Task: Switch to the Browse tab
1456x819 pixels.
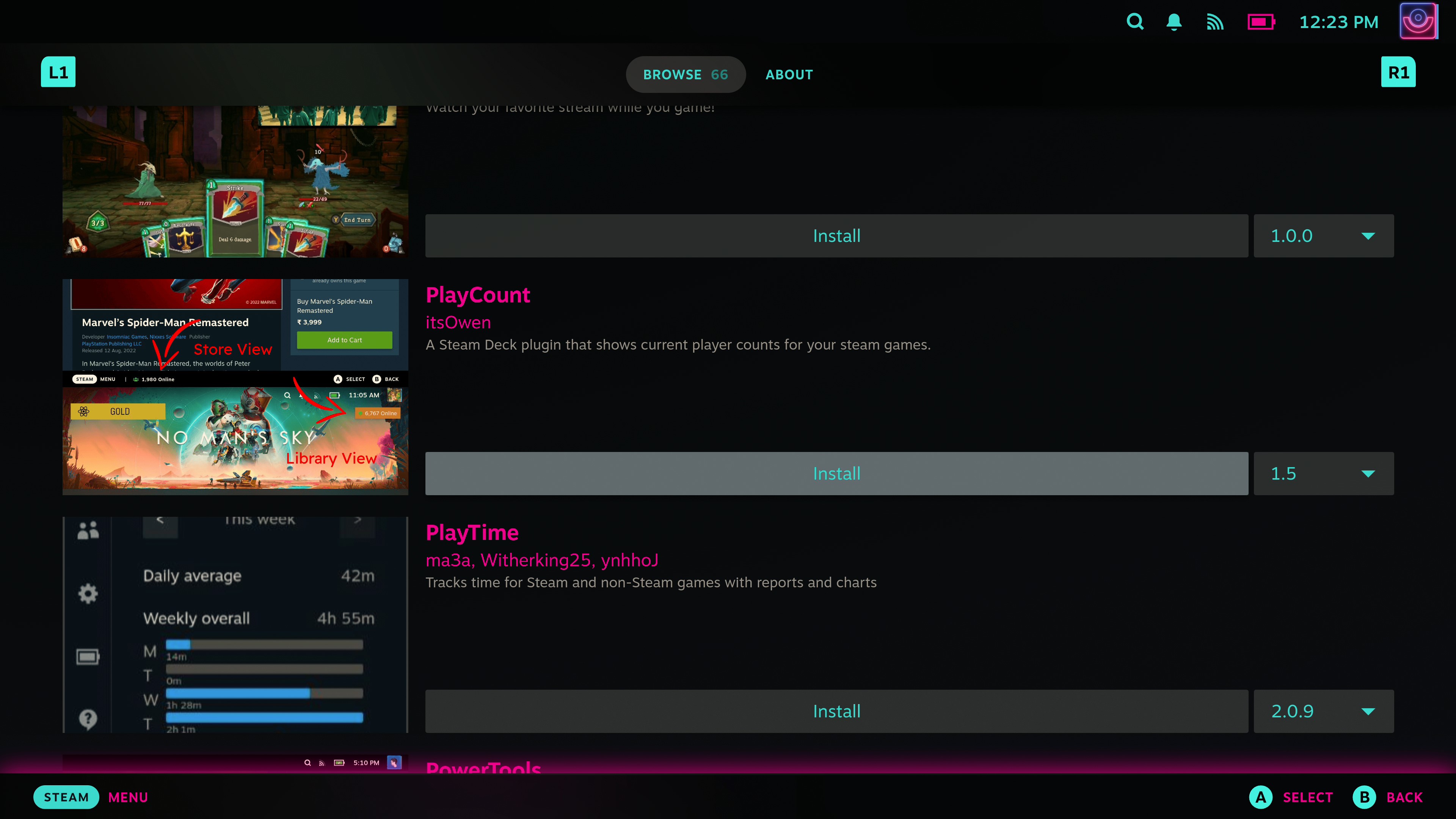Action: [x=686, y=75]
